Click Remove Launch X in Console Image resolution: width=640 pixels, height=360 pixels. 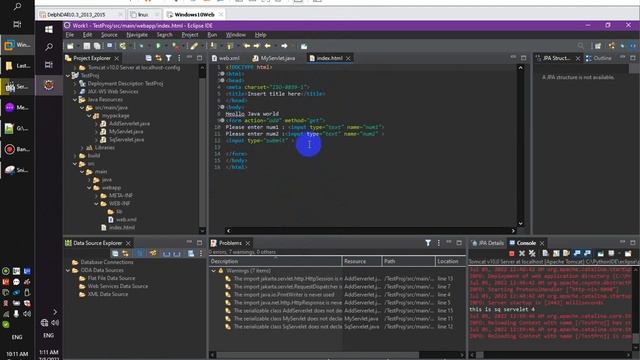522,253
